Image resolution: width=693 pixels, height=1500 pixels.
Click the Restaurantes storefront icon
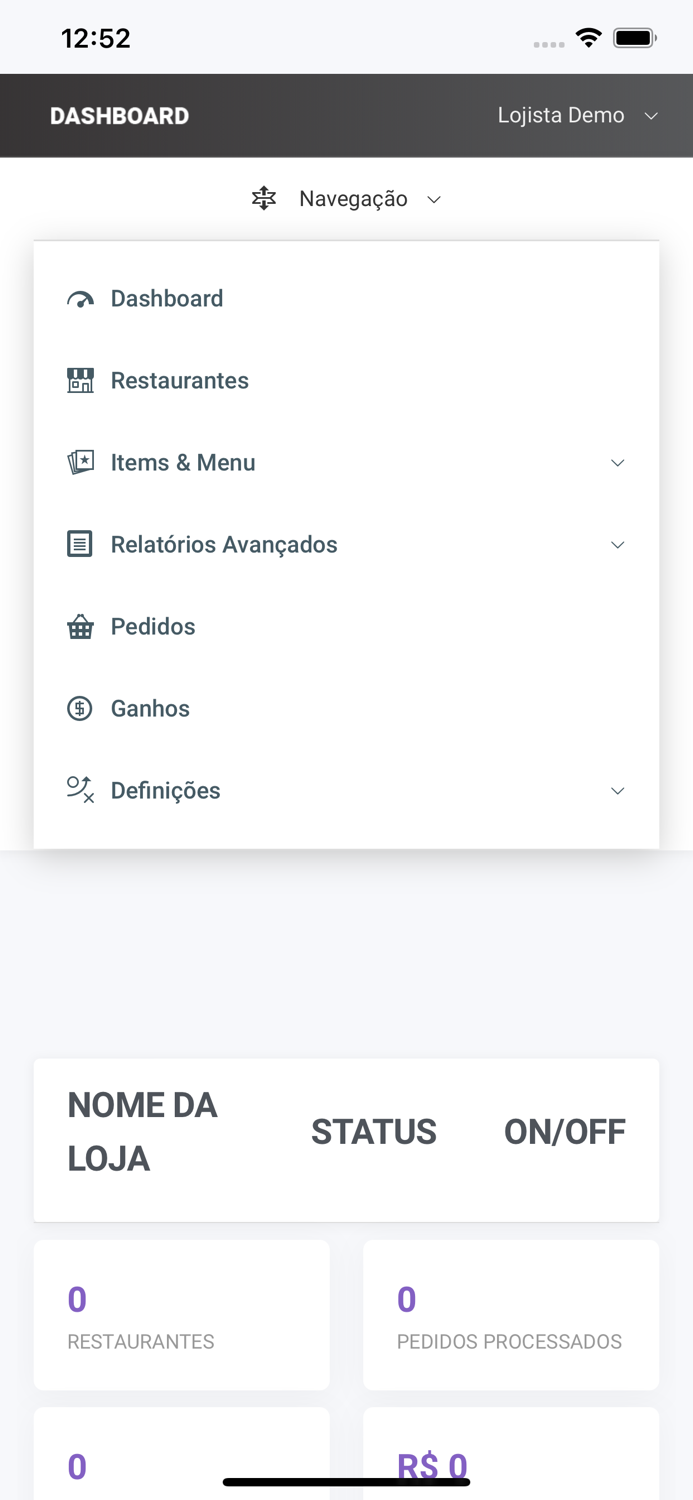pyautogui.click(x=80, y=381)
